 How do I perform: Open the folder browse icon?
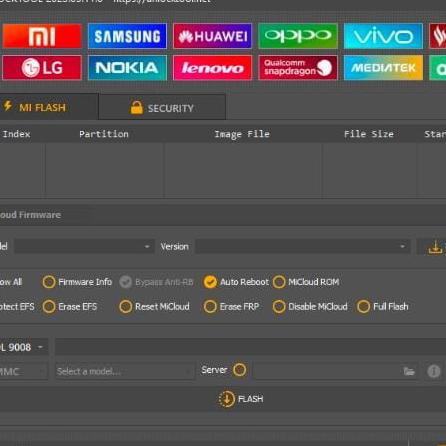409,371
